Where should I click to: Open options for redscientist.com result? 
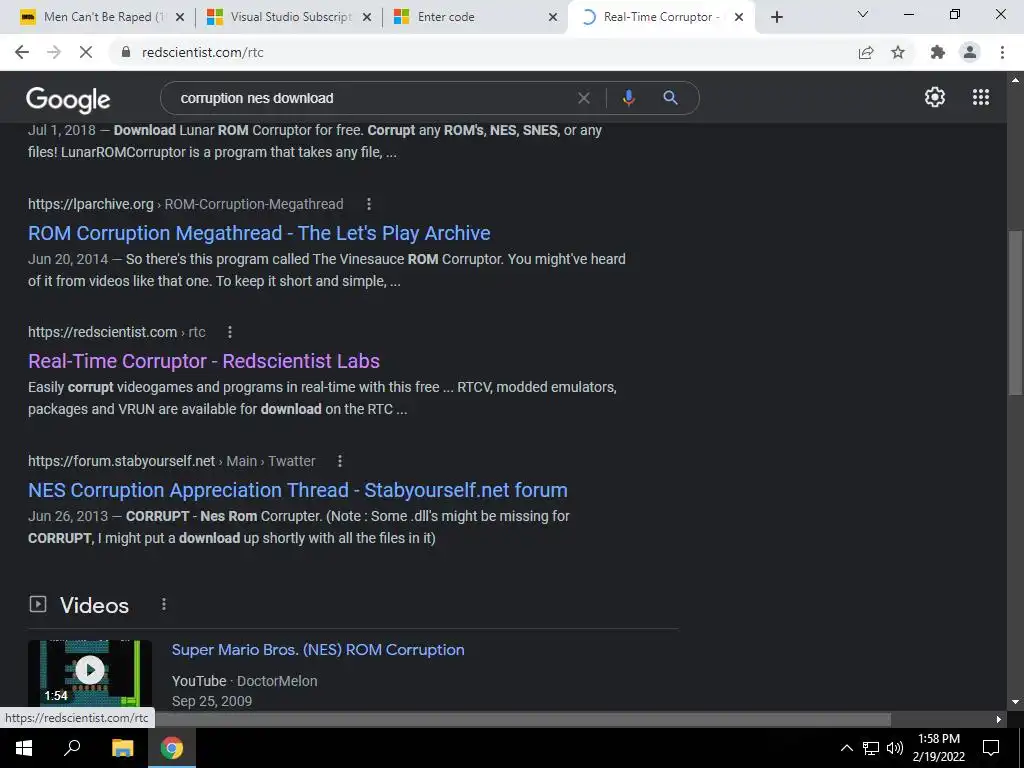click(x=230, y=332)
